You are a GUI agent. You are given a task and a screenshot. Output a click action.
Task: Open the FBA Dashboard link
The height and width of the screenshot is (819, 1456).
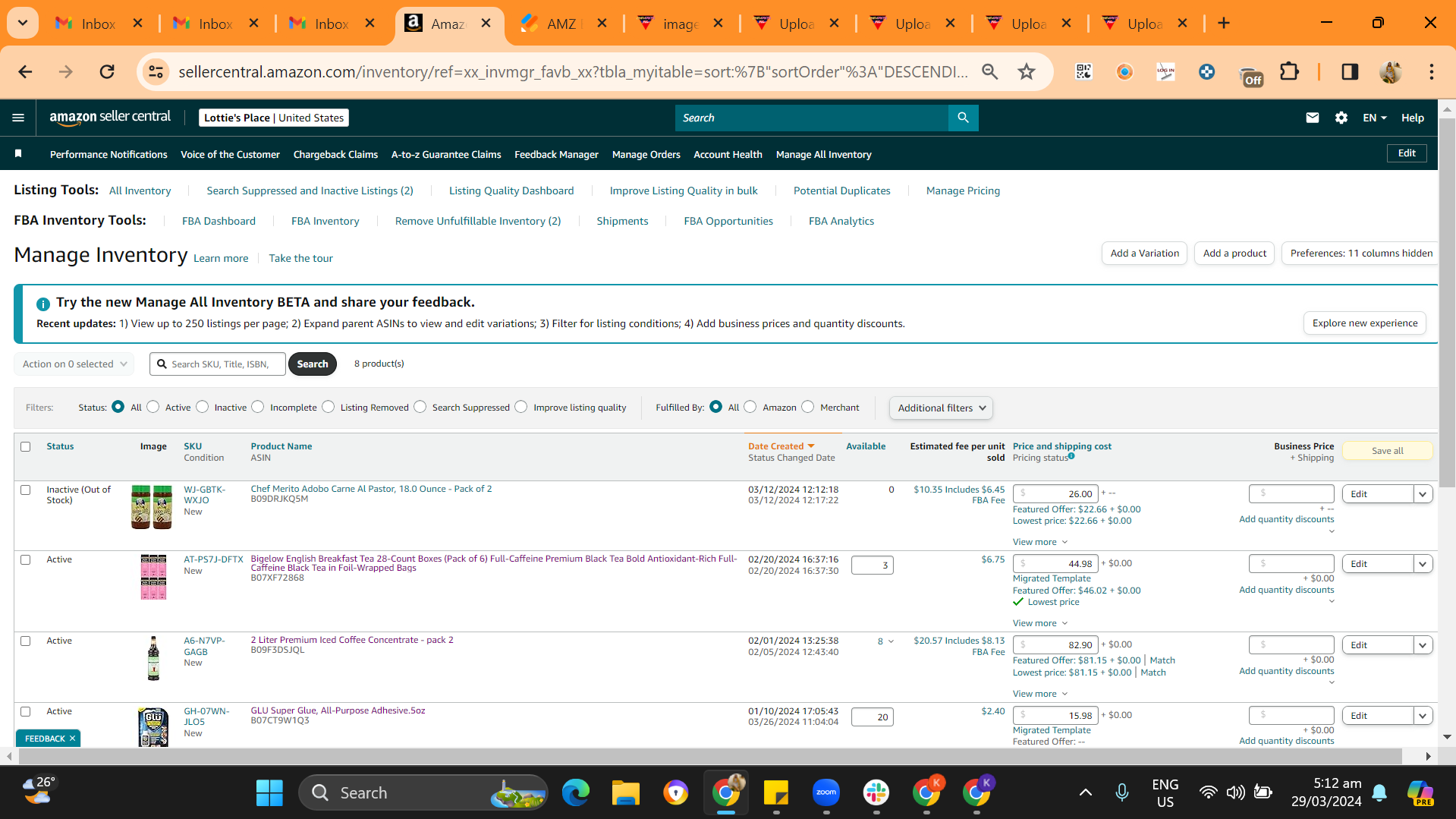coord(219,221)
